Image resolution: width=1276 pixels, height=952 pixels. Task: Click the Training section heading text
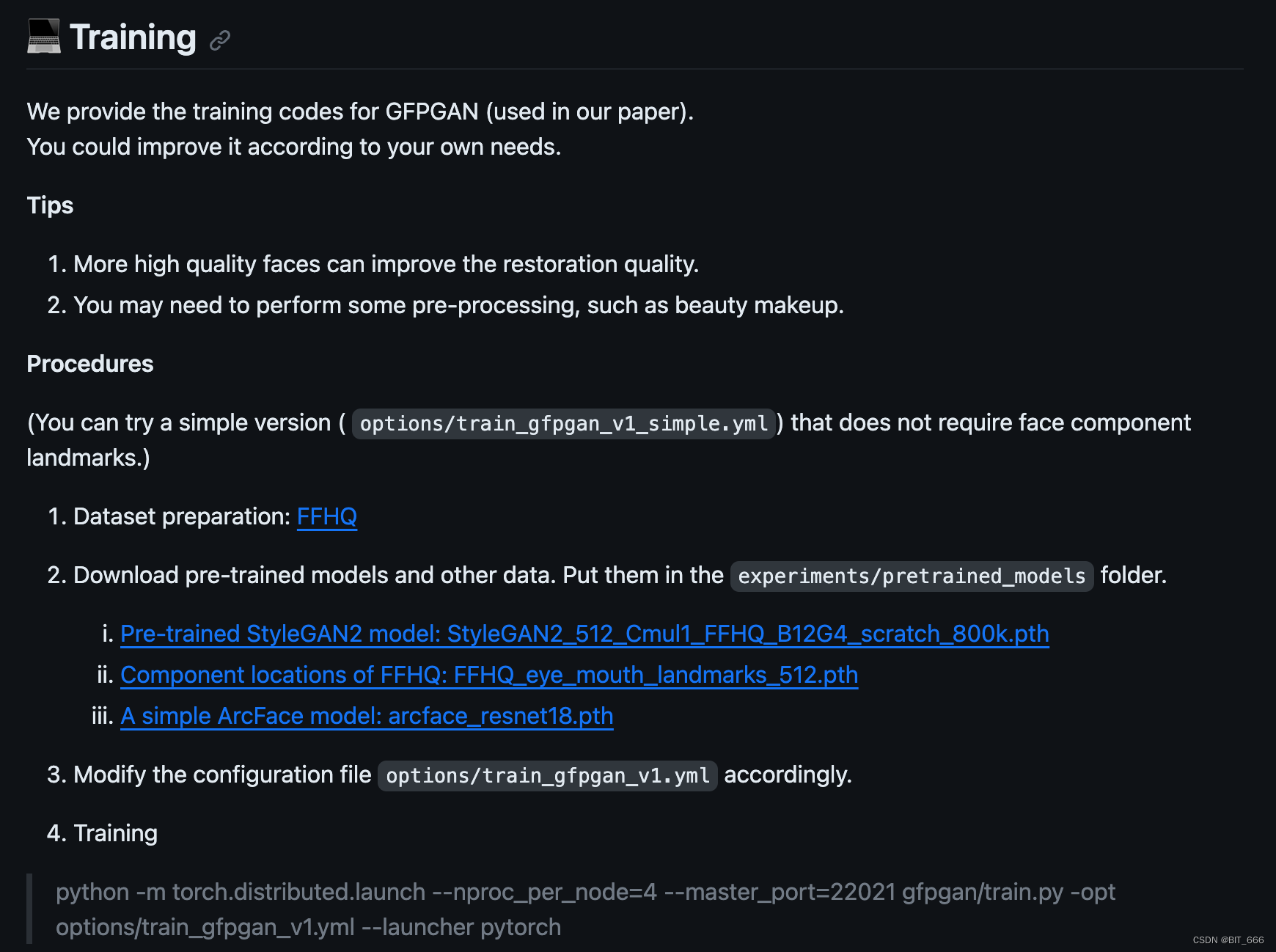click(x=133, y=37)
